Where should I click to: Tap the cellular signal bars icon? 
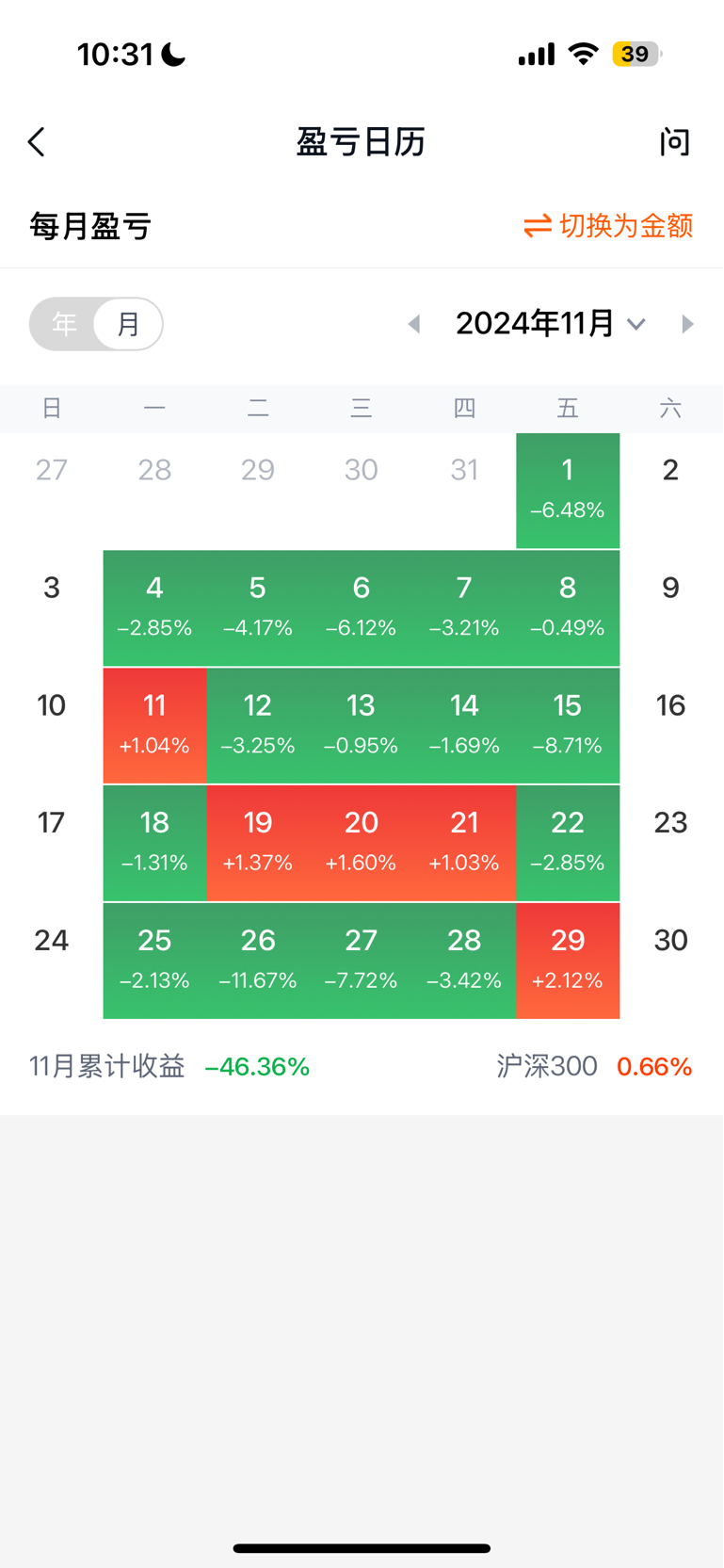tap(537, 55)
